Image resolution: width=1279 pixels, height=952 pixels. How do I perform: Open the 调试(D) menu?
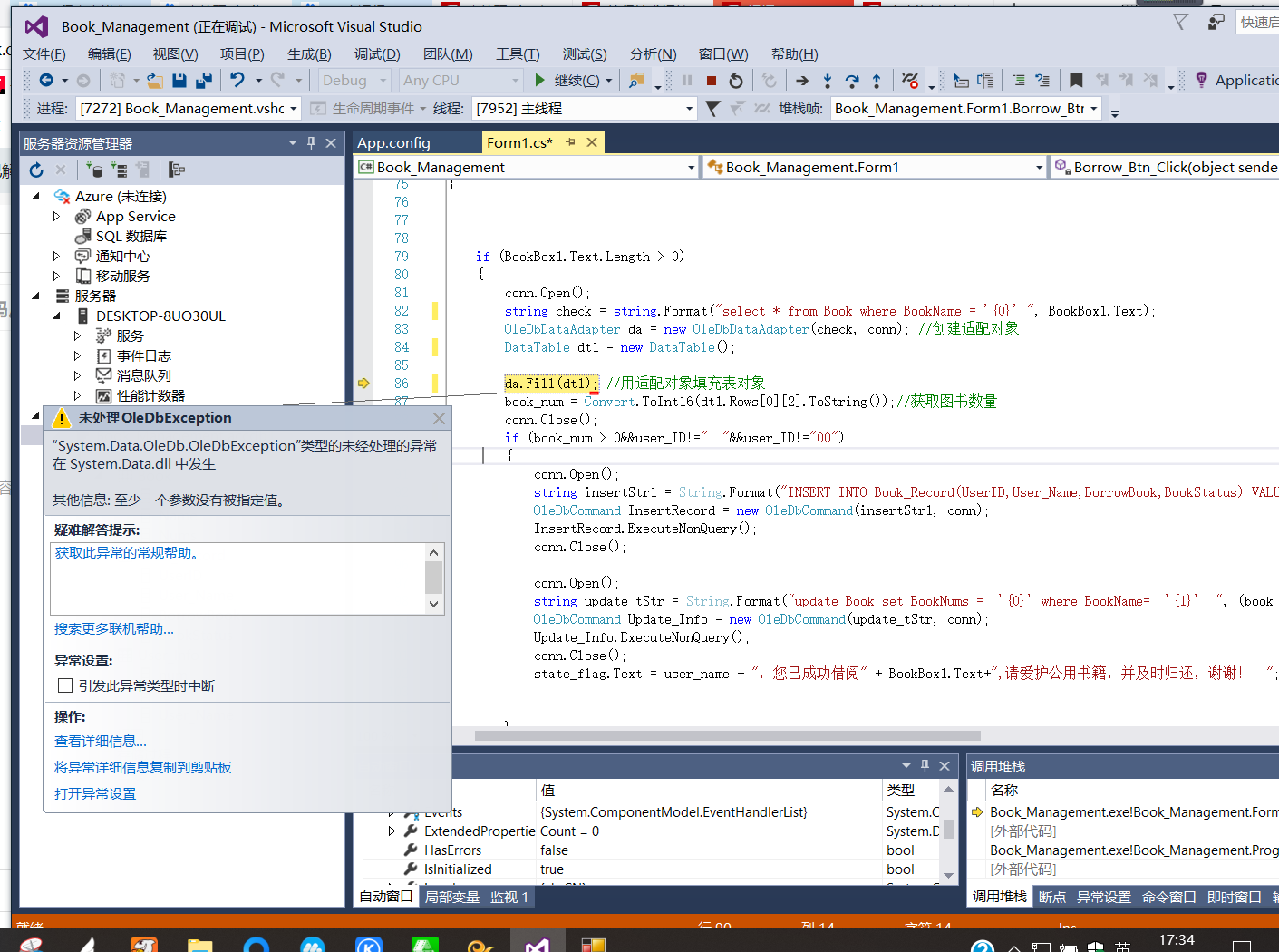377,54
